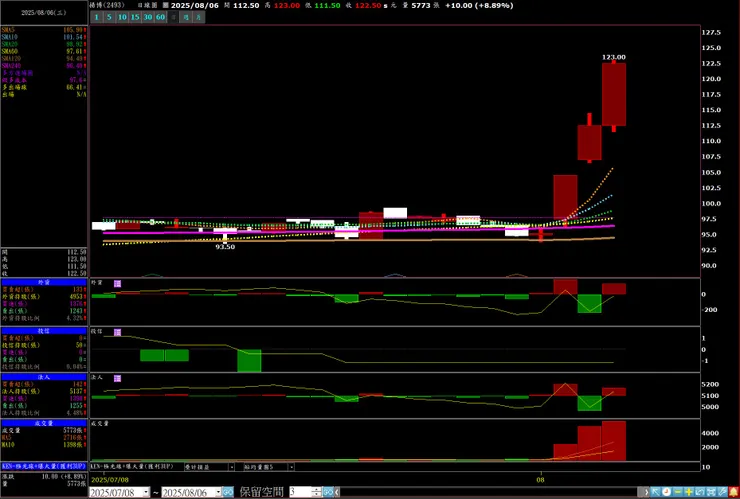Click scrollbar right arrow before tool icons
740x499 pixels.
tap(646, 492)
